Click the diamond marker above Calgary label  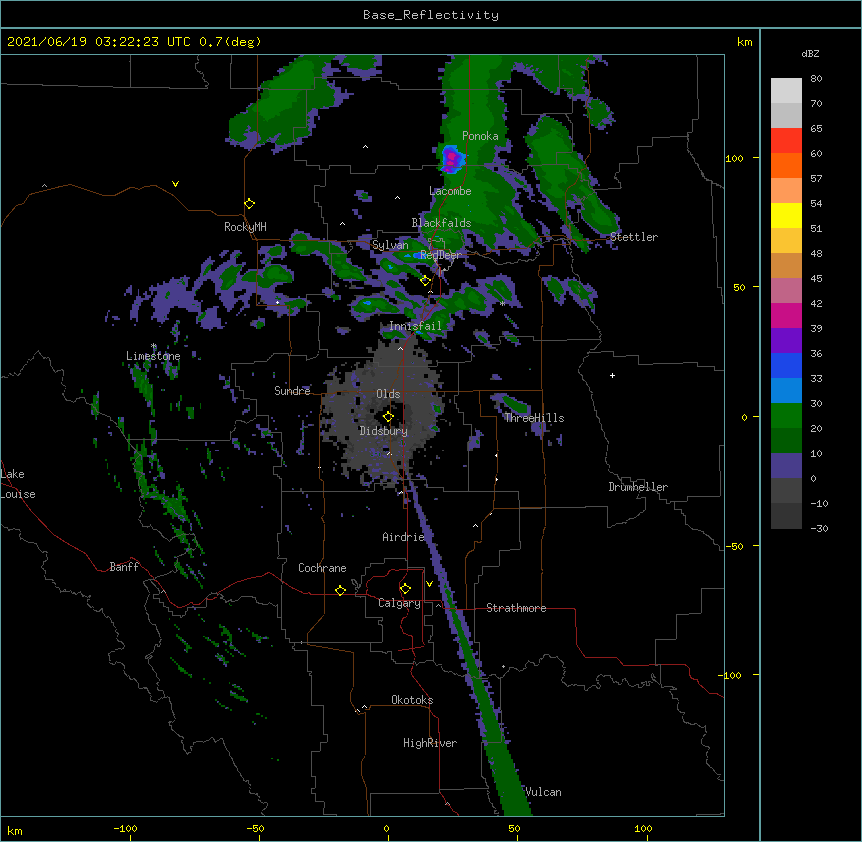click(405, 589)
